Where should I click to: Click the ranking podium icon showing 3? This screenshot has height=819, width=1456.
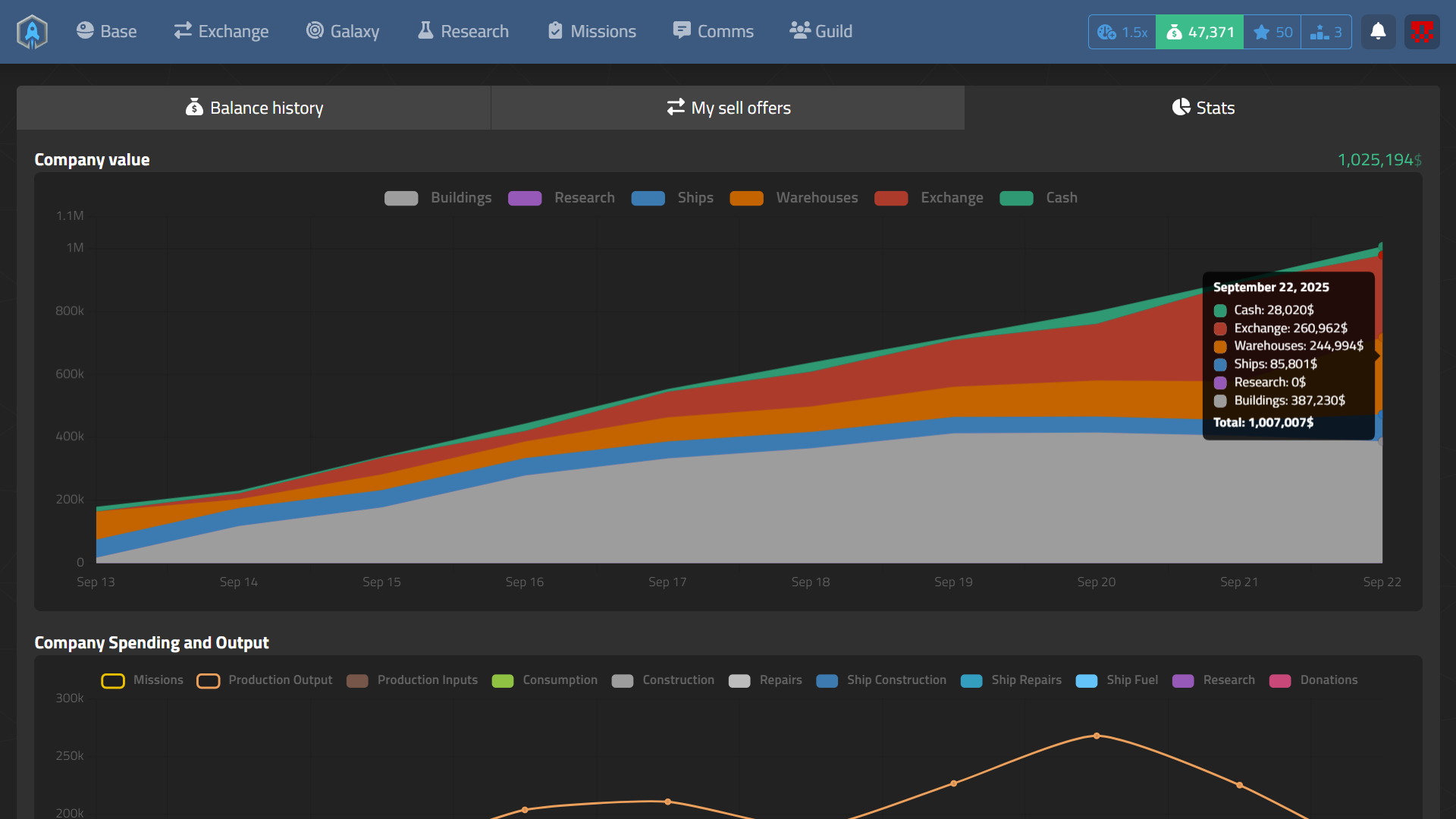pyautogui.click(x=1326, y=32)
